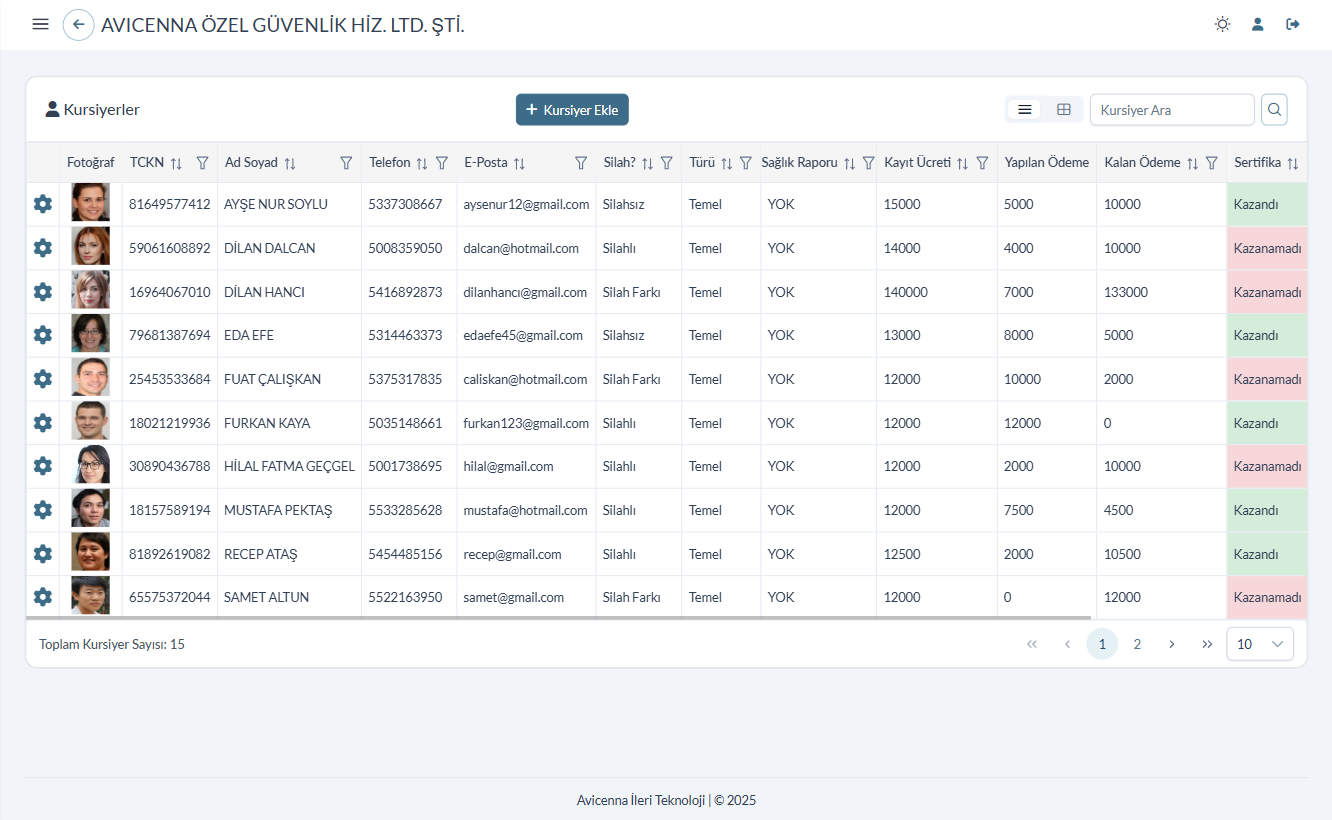Click the back arrow button
The height and width of the screenshot is (820, 1332).
tap(78, 24)
